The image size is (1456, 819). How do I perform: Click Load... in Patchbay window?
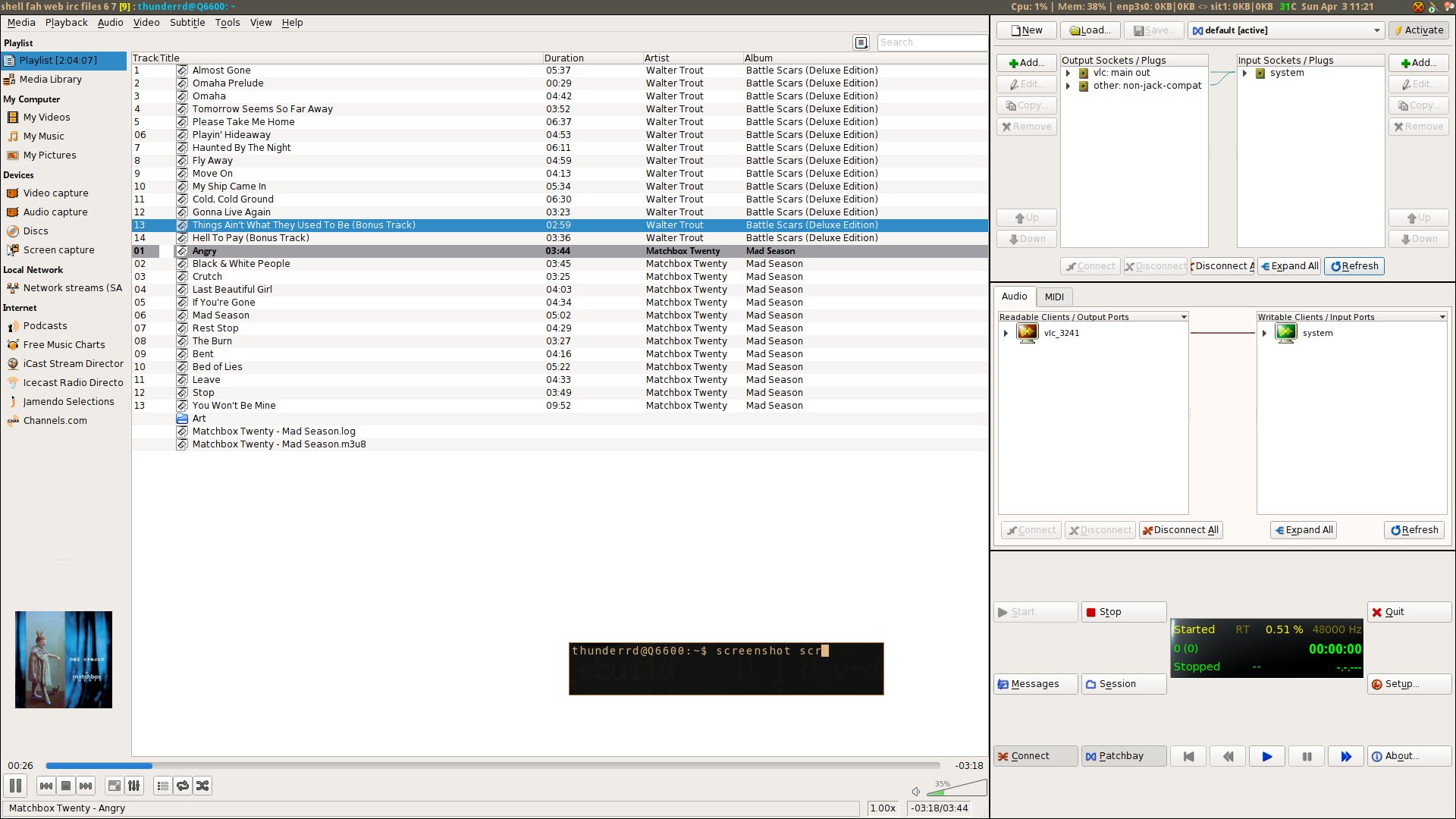pyautogui.click(x=1090, y=30)
